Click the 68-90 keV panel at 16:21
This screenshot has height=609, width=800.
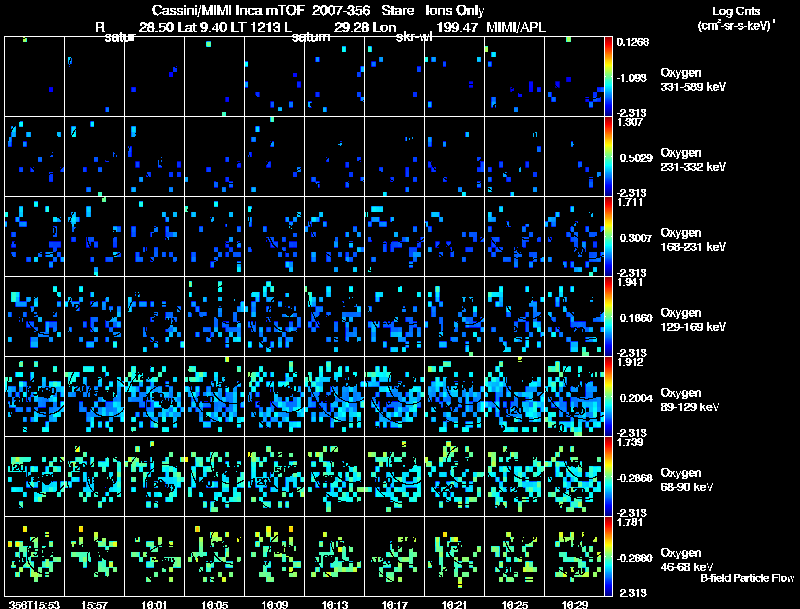(455, 477)
